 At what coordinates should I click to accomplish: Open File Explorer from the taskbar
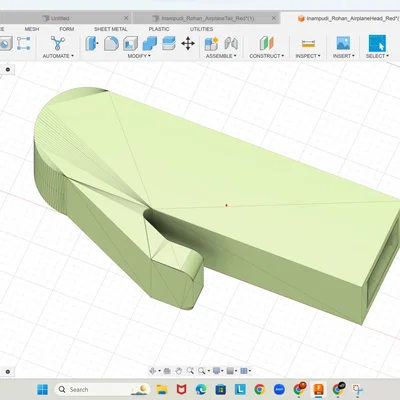coord(162,389)
